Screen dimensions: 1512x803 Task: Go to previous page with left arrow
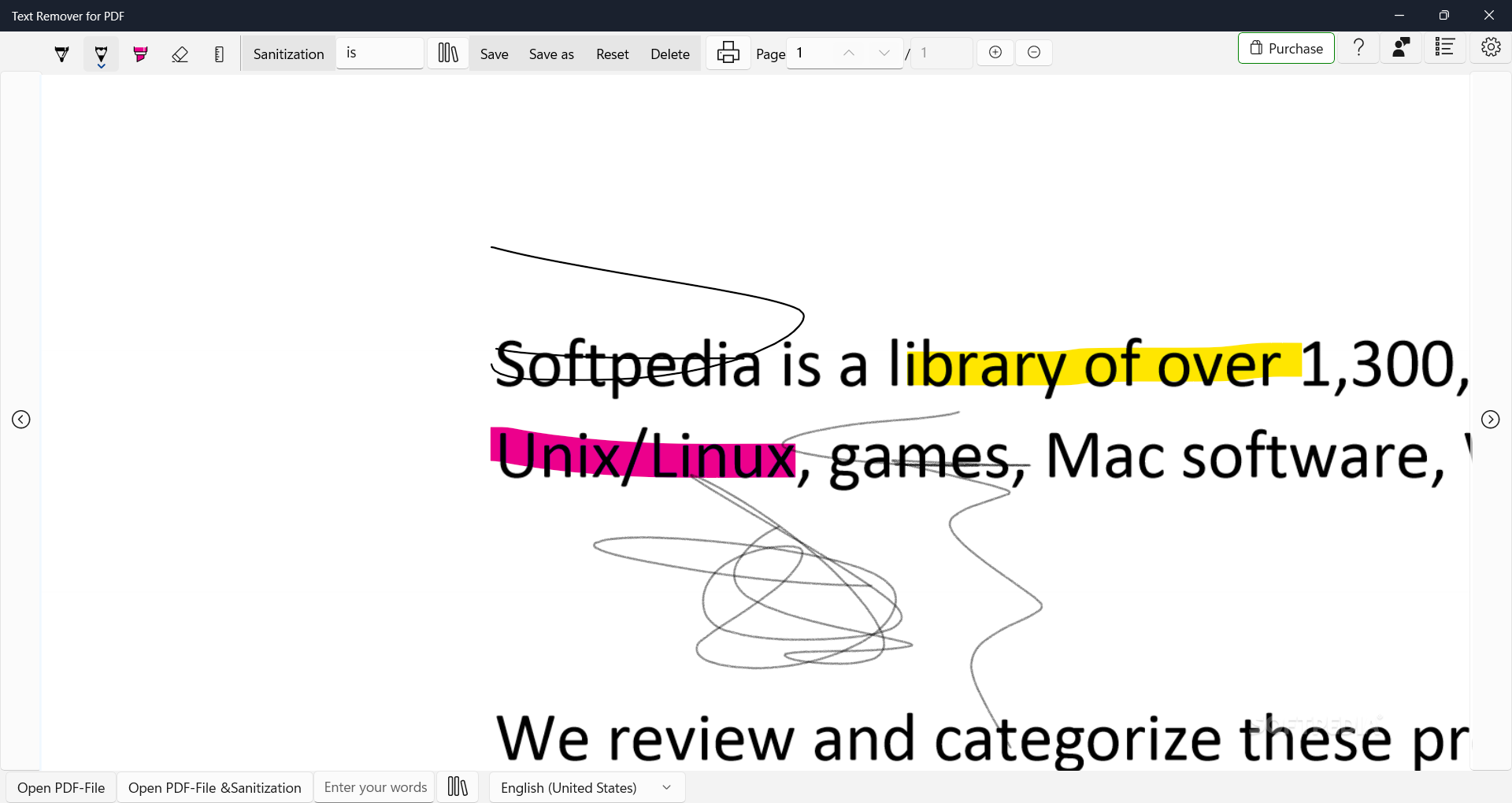(21, 420)
